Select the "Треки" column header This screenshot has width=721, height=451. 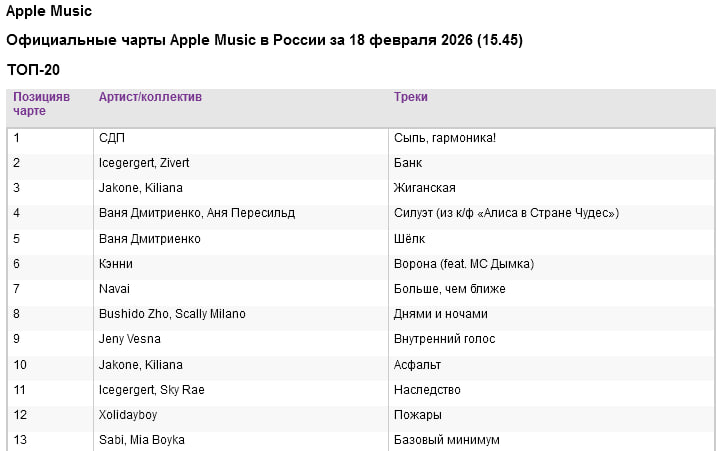pyautogui.click(x=411, y=97)
